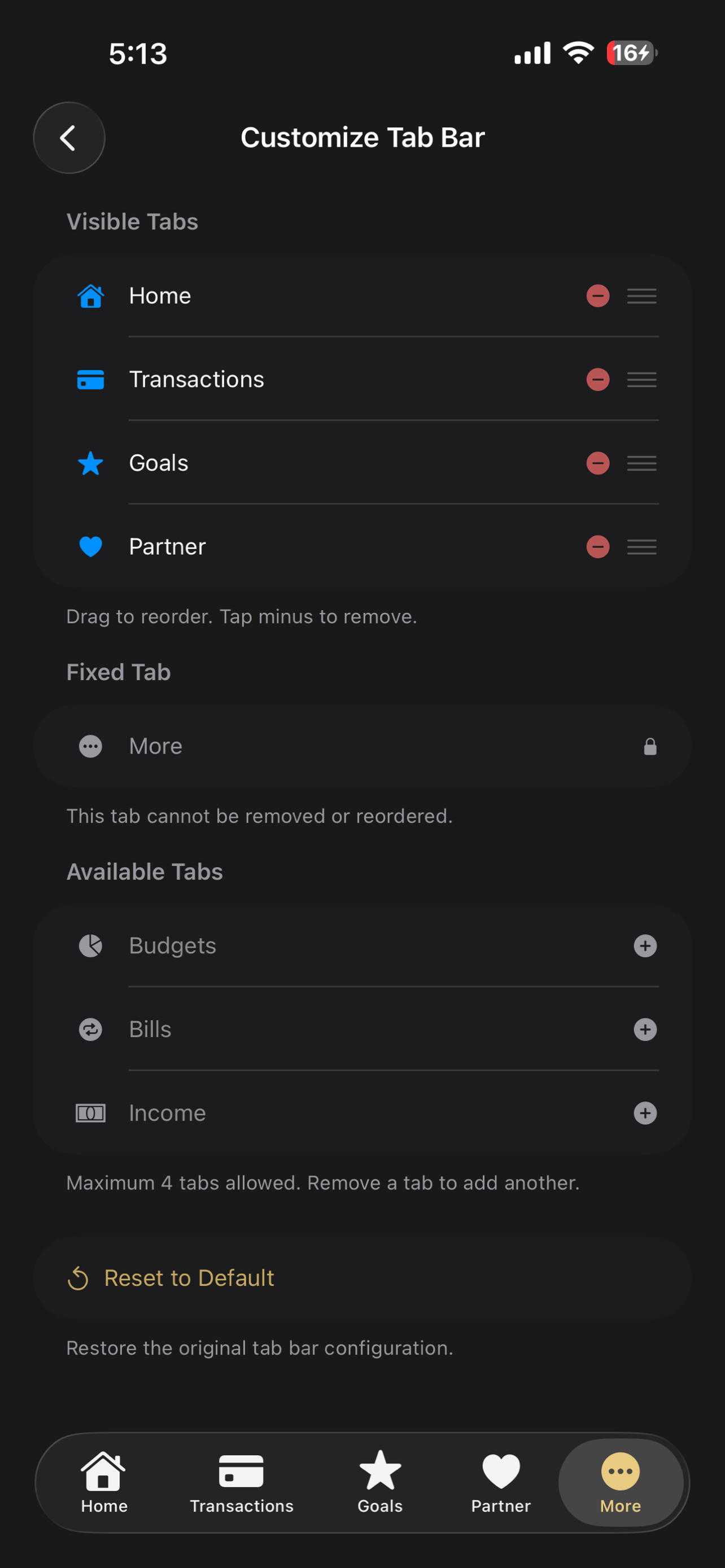
Task: Tap the lock icon on More row
Action: (x=650, y=746)
